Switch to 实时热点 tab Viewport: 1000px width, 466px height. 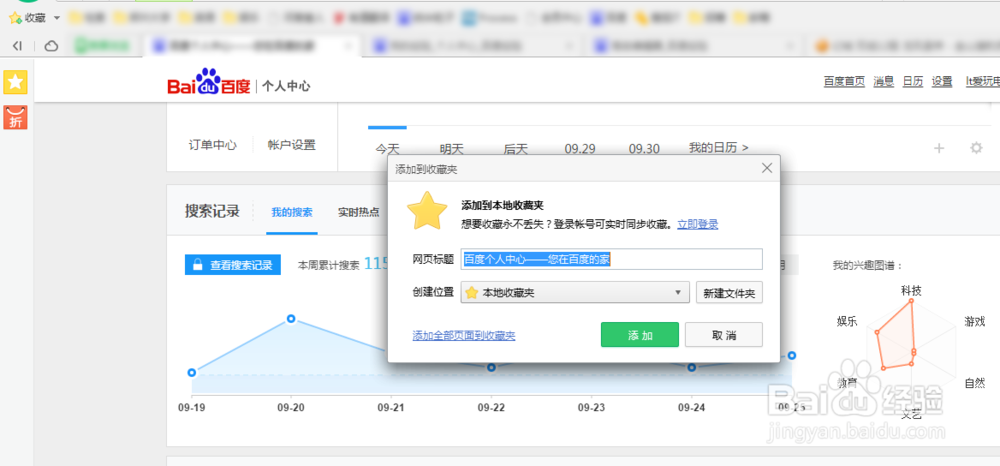tap(358, 212)
